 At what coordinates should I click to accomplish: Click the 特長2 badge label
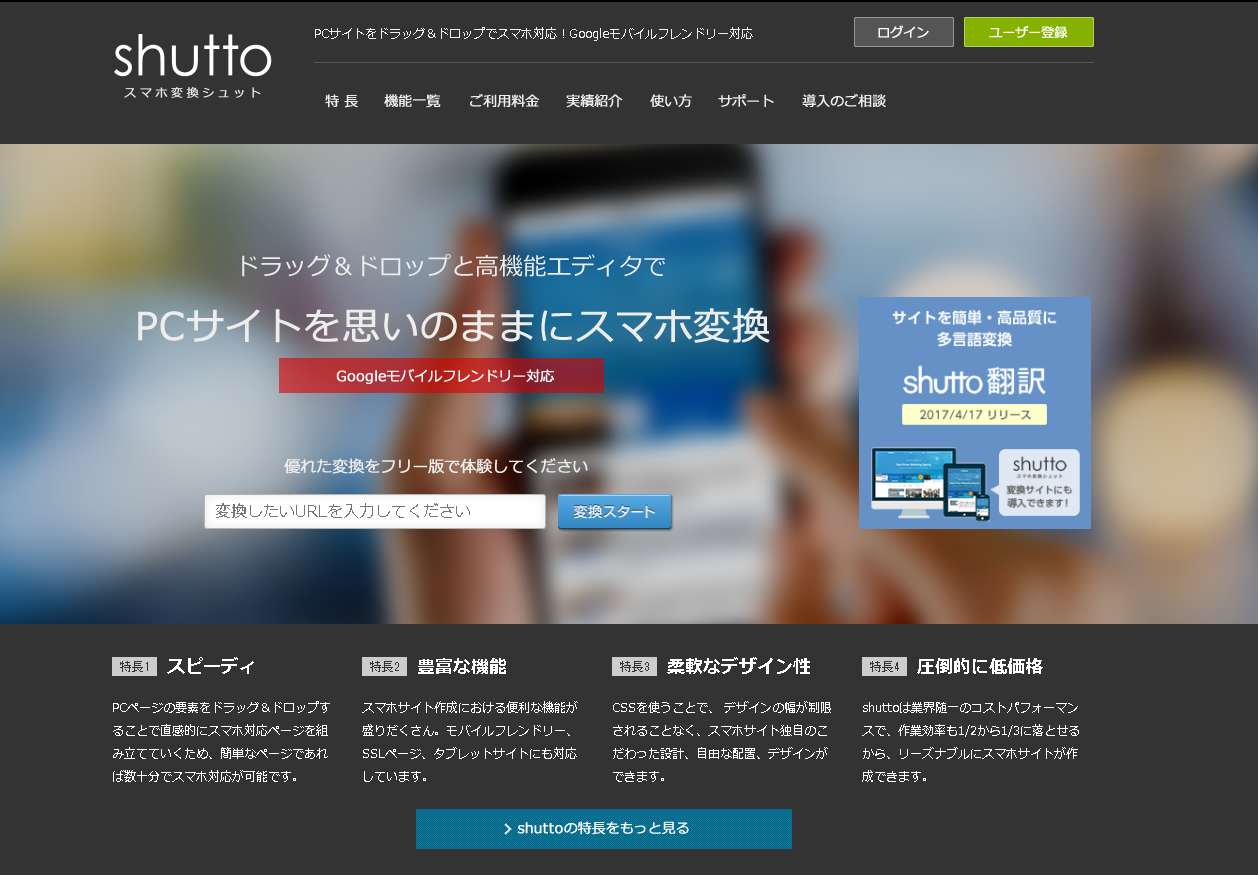tap(384, 667)
